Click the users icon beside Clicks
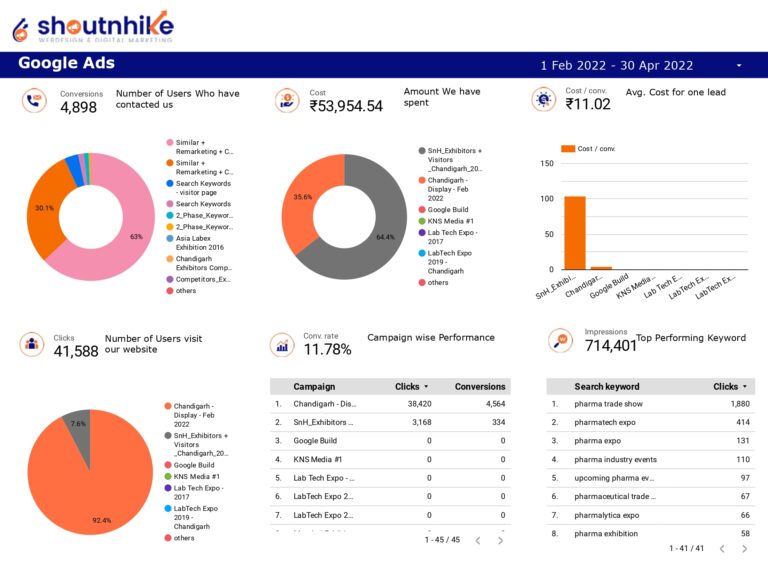Viewport: 768px width, 576px height. coord(34,344)
